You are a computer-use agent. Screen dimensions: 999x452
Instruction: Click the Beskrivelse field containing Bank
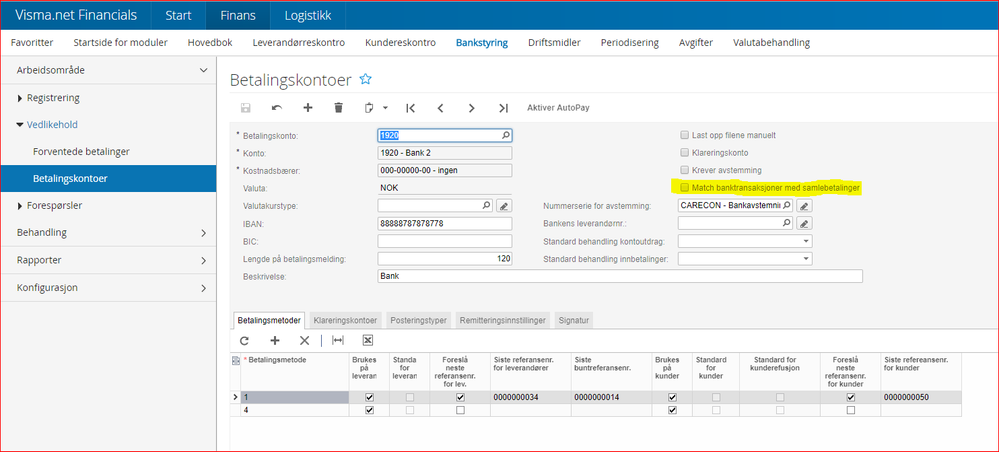620,276
